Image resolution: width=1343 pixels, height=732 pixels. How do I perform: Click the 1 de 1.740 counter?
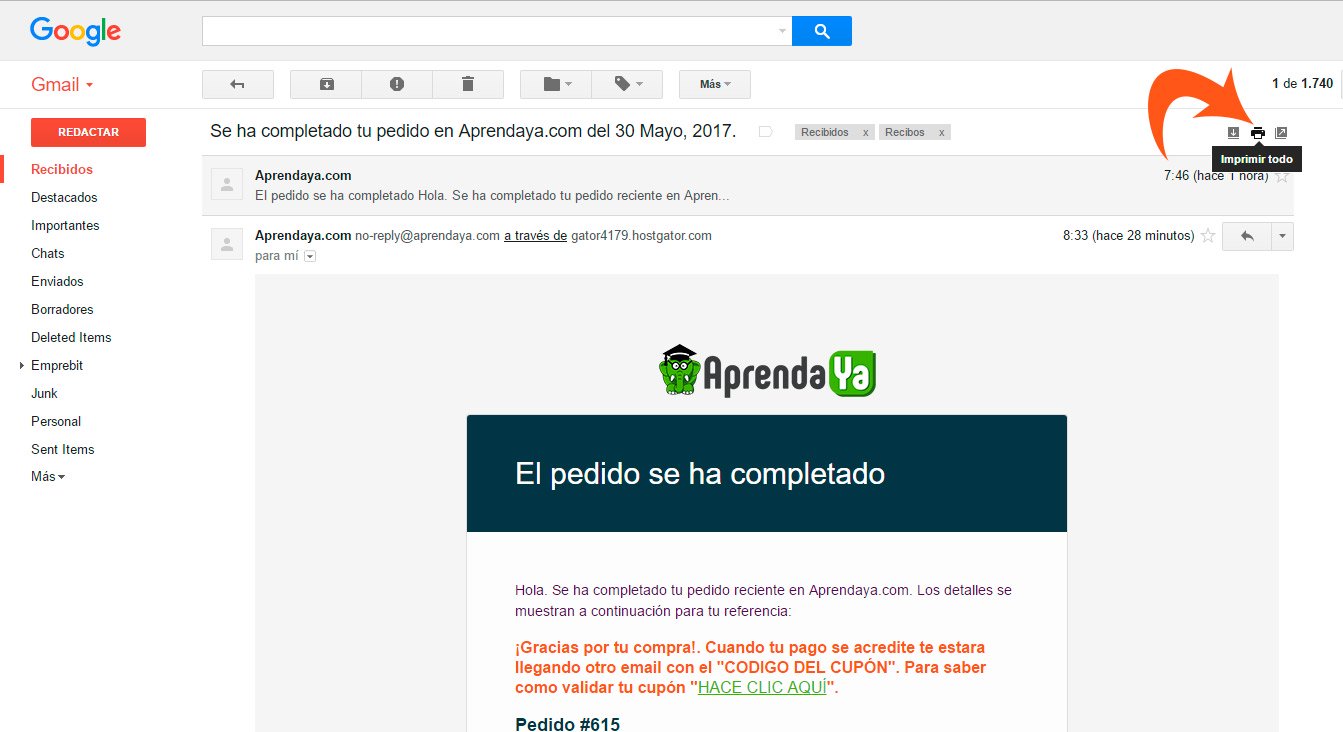click(x=1302, y=84)
